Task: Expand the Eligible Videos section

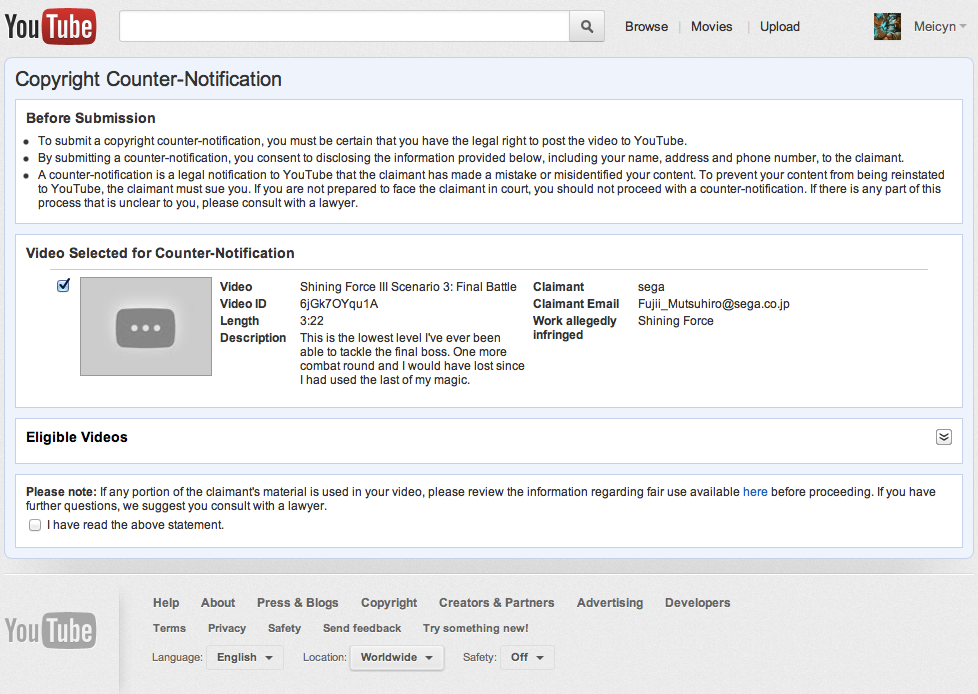Action: [944, 437]
